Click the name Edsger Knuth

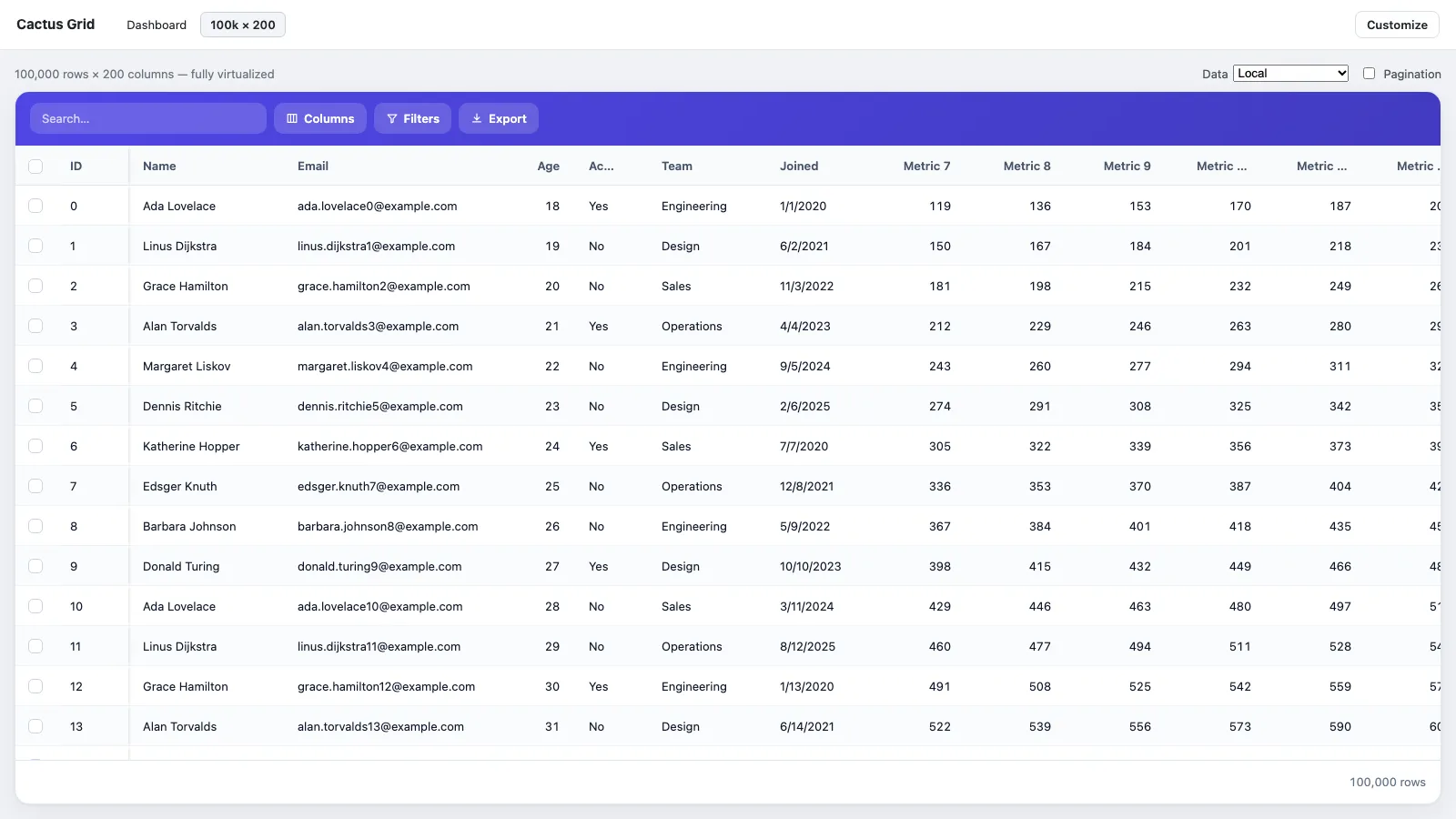[180, 487]
